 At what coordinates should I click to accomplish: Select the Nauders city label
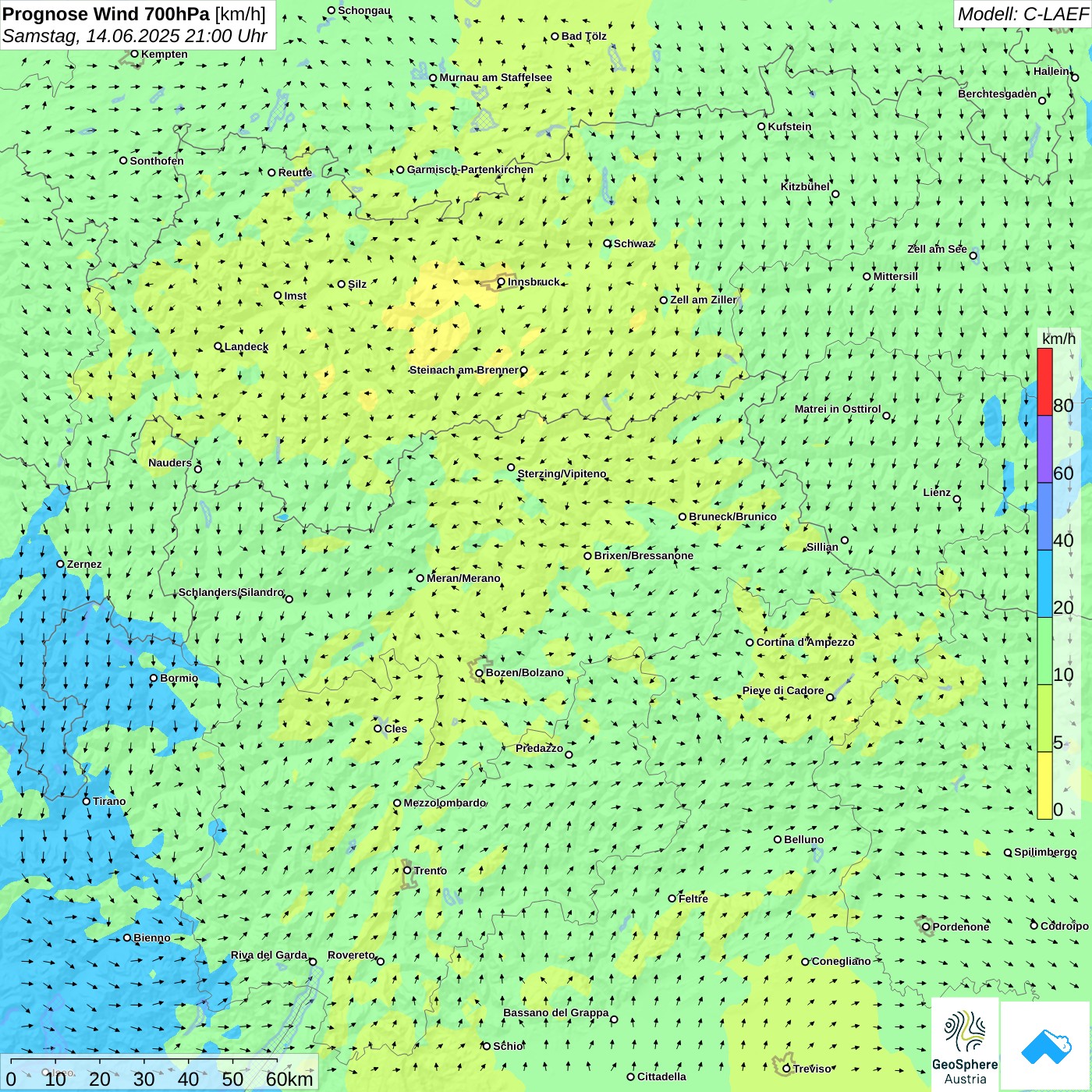click(x=169, y=463)
